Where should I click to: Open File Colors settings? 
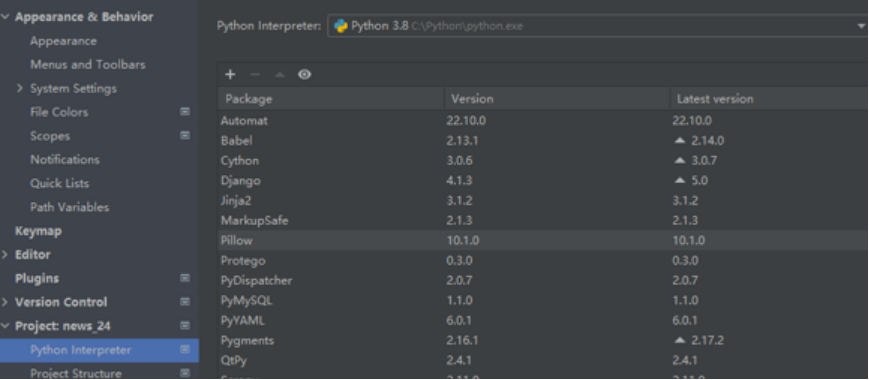point(59,112)
